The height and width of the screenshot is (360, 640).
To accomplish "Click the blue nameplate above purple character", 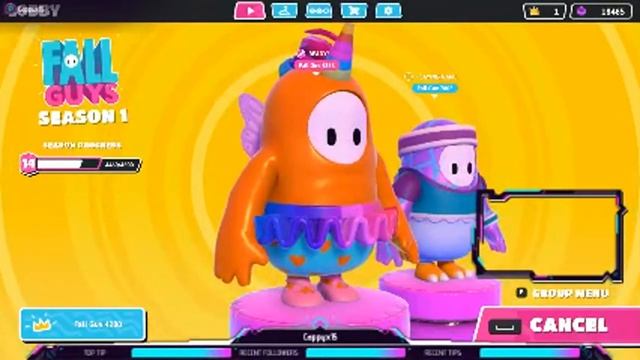I will (x=435, y=88).
